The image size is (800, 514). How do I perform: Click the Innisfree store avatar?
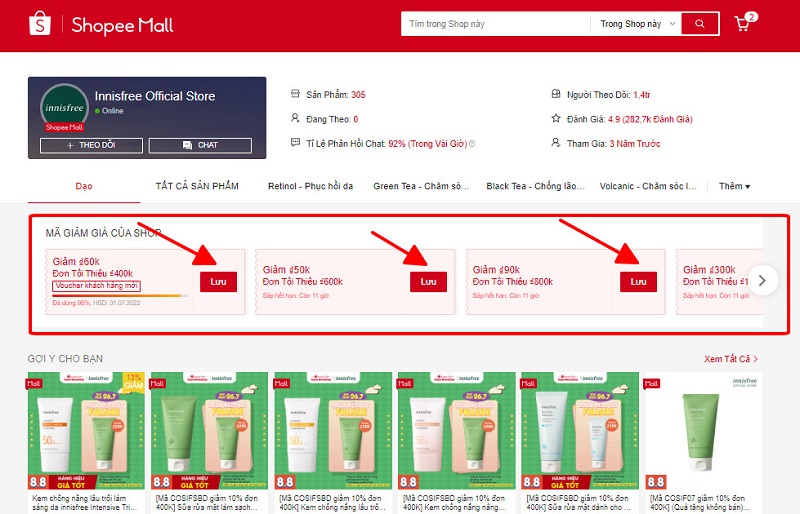[64, 107]
